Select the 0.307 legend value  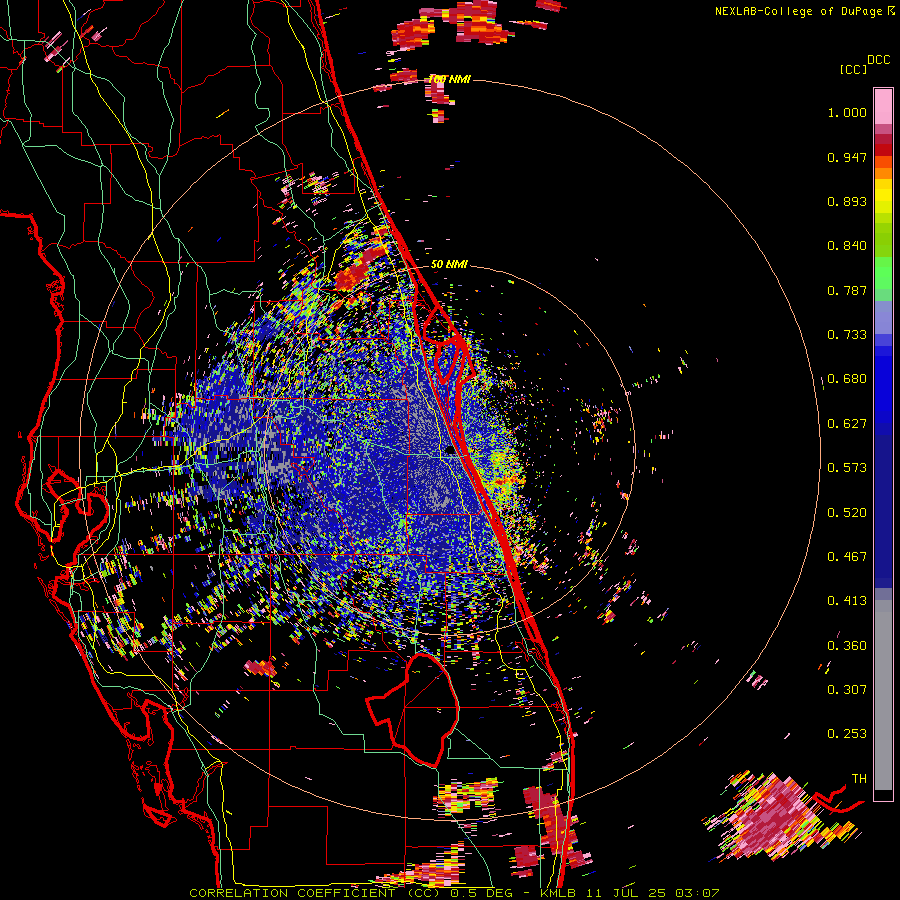pos(847,689)
